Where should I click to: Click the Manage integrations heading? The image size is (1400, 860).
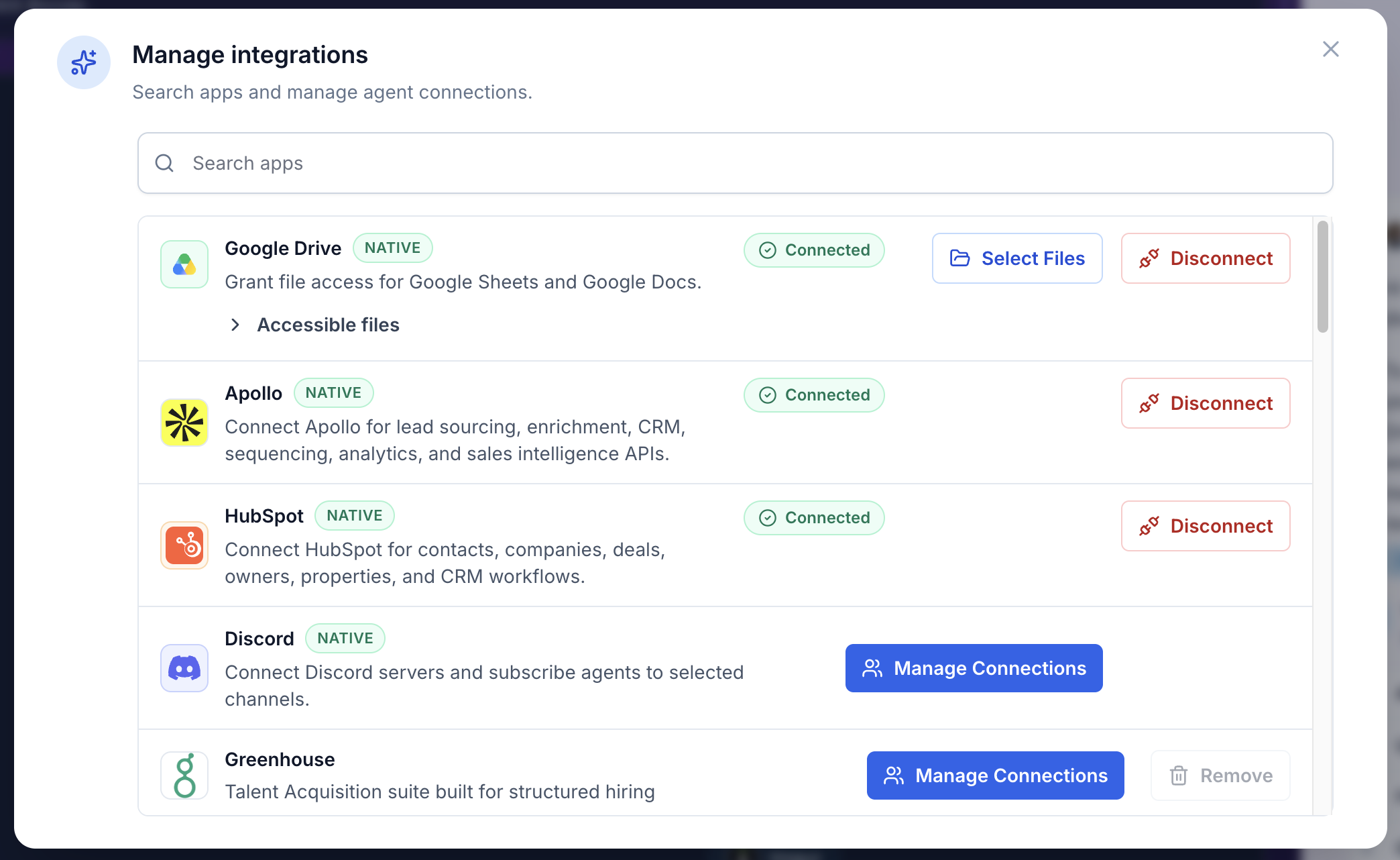250,55
